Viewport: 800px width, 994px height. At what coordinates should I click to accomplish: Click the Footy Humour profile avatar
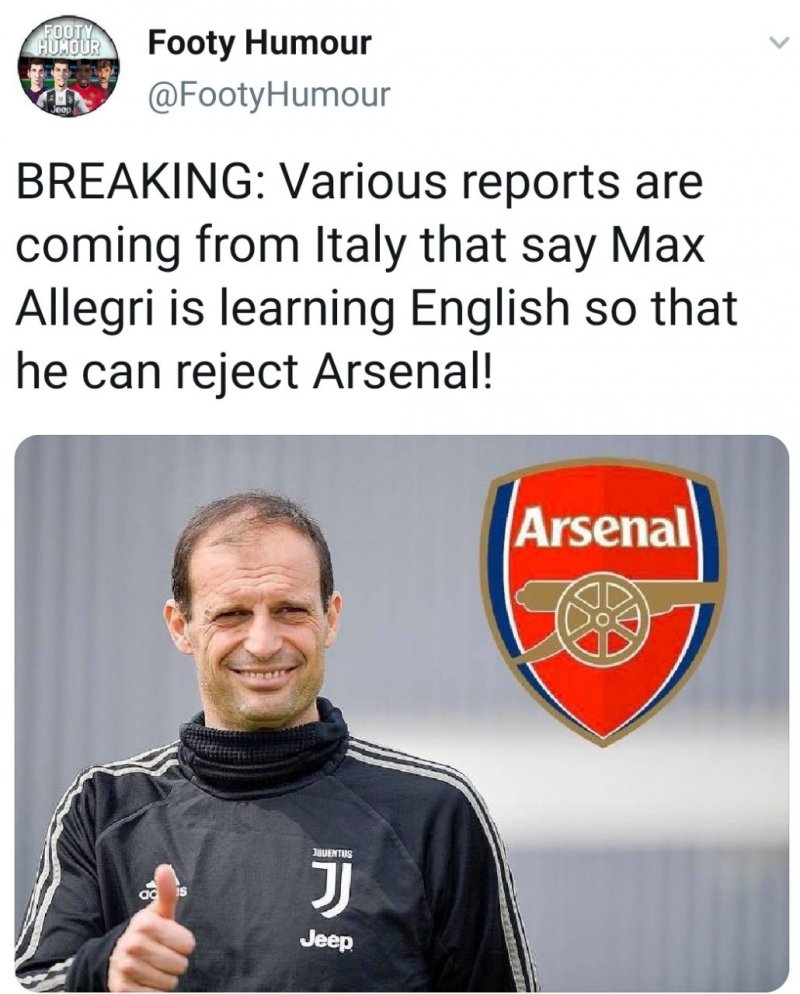(68, 70)
